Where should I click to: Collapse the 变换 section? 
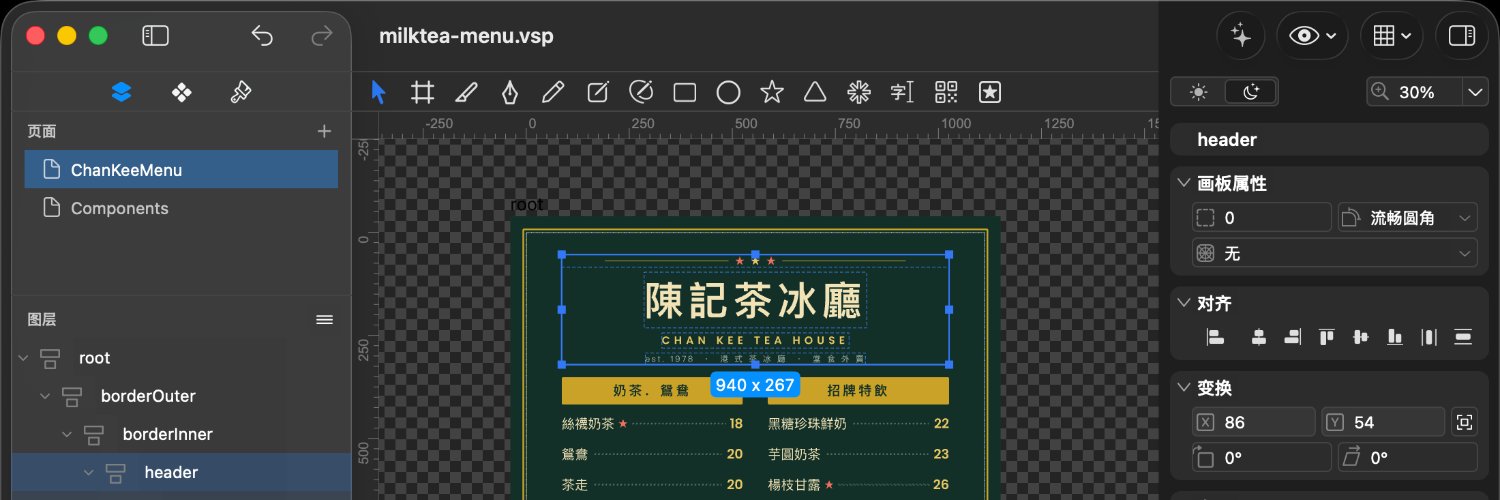pyautogui.click(x=1185, y=388)
